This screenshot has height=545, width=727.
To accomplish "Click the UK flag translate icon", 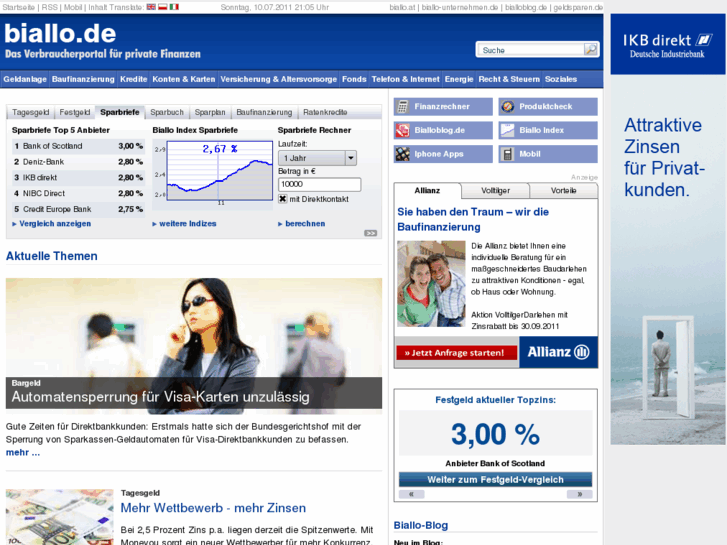I will pos(151,7).
